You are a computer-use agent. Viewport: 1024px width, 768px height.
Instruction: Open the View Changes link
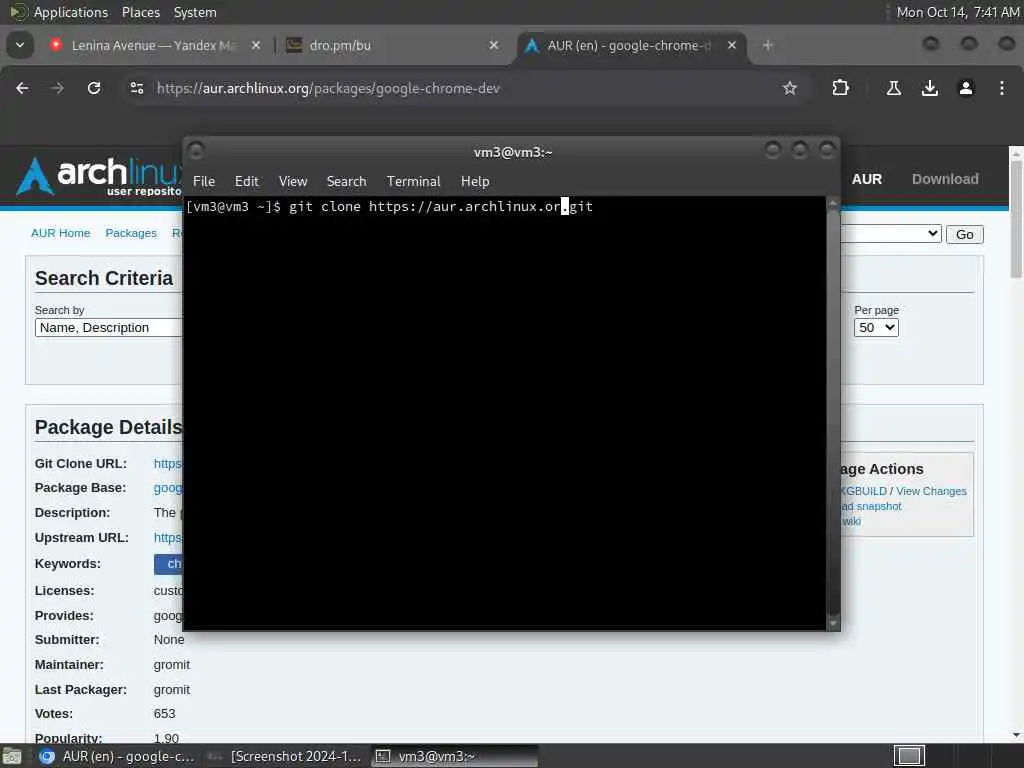(931, 491)
